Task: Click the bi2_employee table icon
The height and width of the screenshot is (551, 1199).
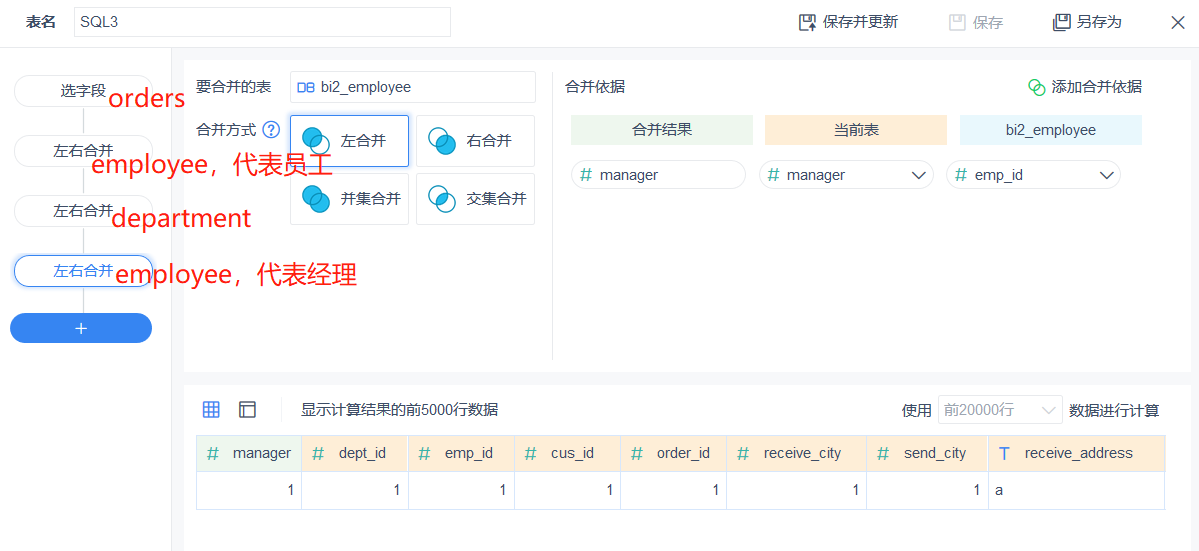Action: 306,87
